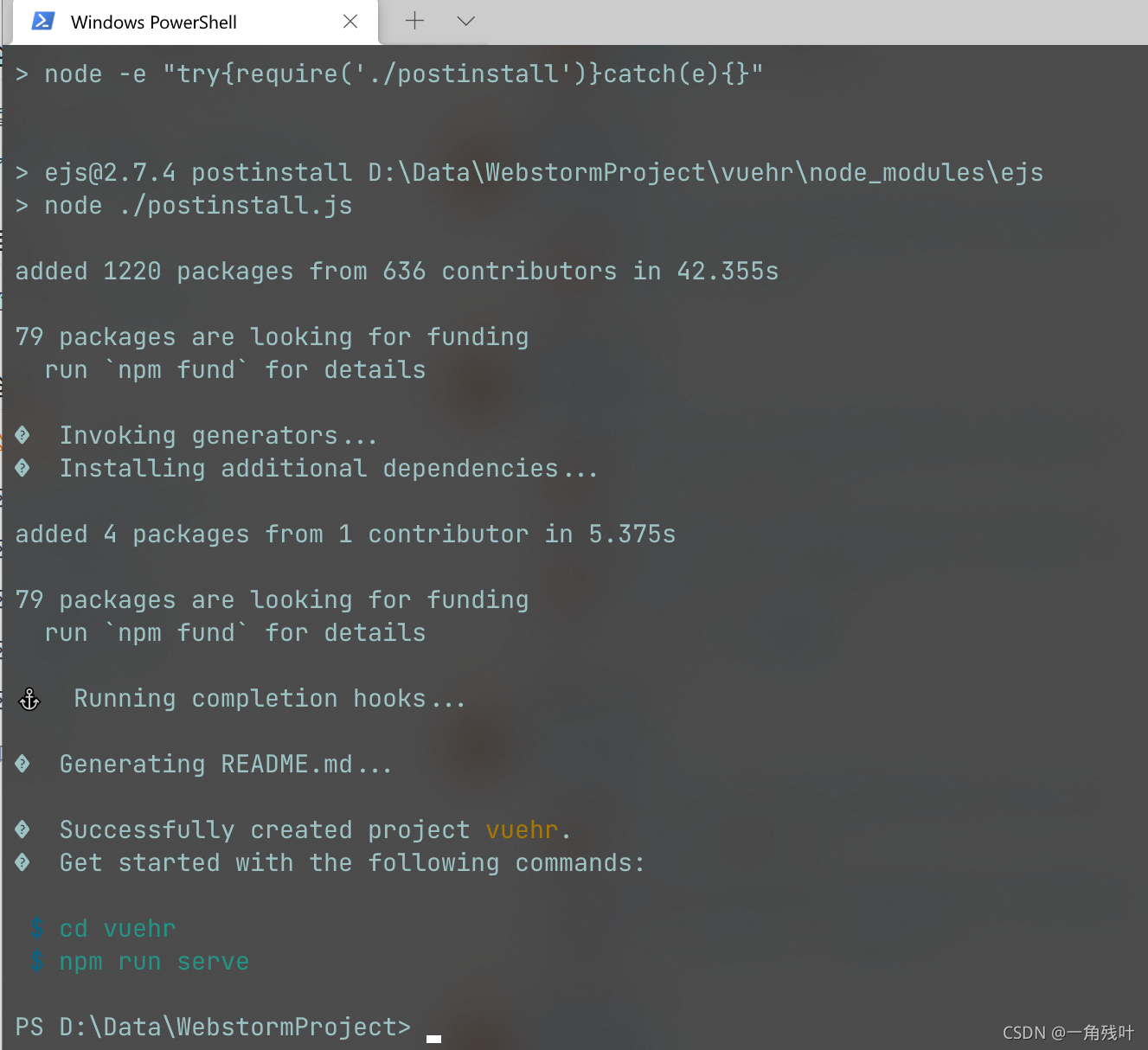
Task: Click the terminal cursor after the prompt
Action: pyautogui.click(x=434, y=1039)
